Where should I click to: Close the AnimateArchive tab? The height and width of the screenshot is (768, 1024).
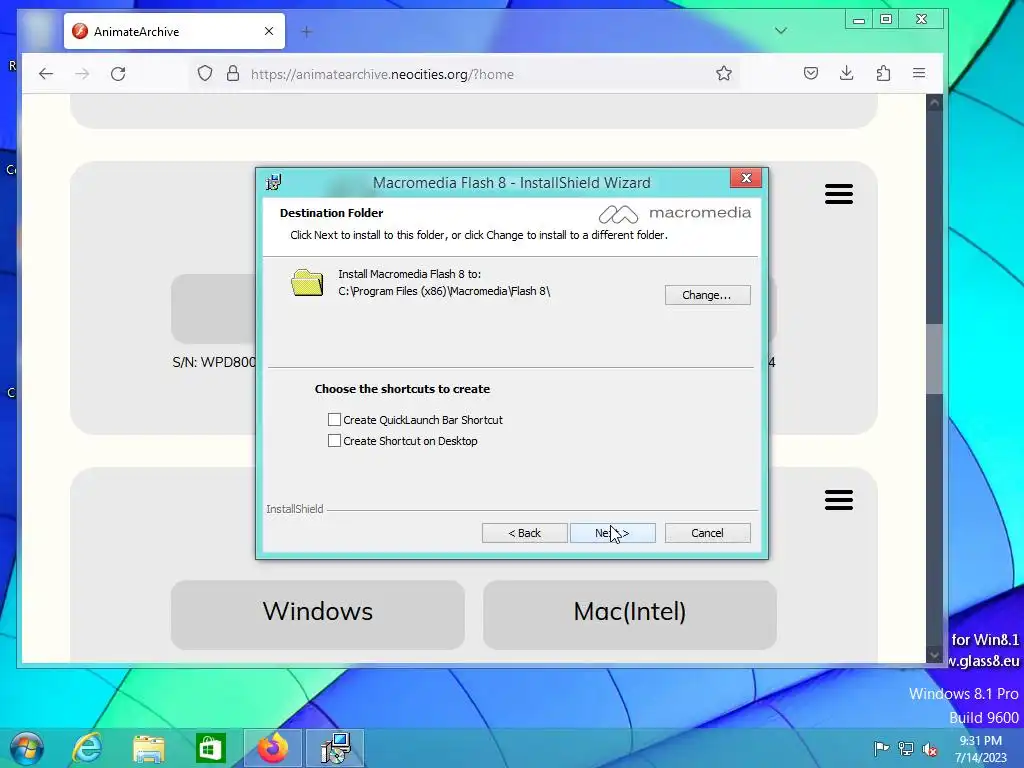268,31
